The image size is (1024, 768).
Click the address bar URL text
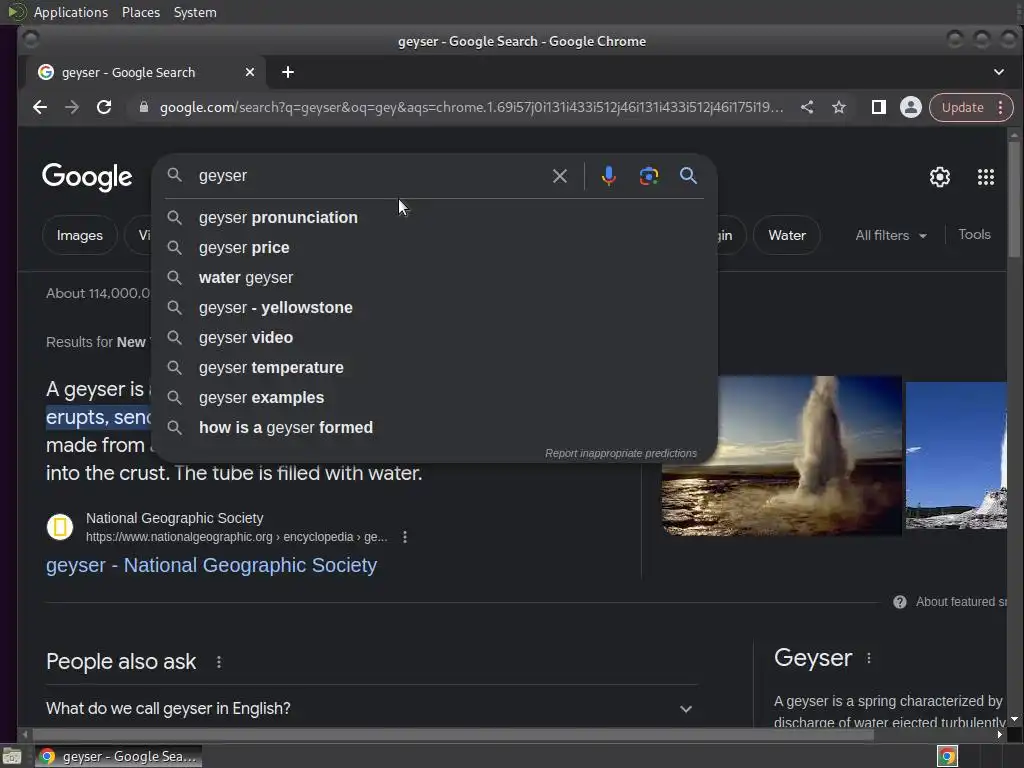472,107
